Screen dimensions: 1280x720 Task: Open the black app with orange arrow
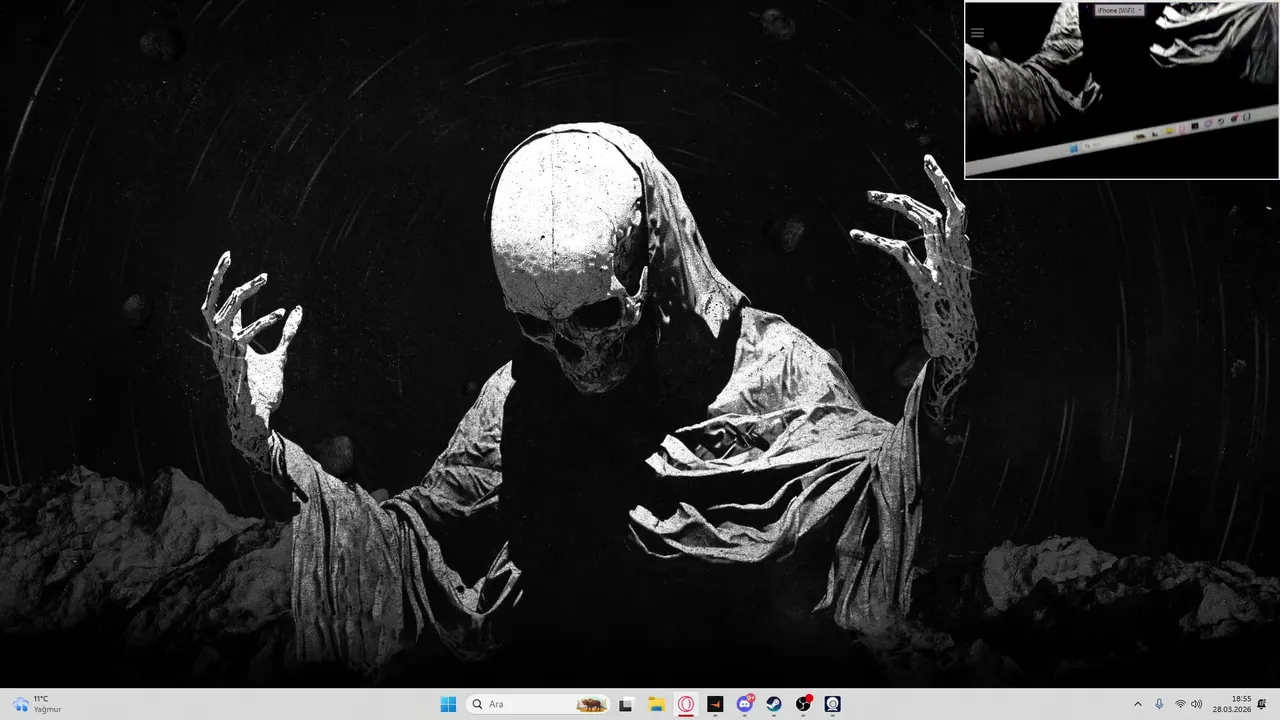click(x=715, y=704)
